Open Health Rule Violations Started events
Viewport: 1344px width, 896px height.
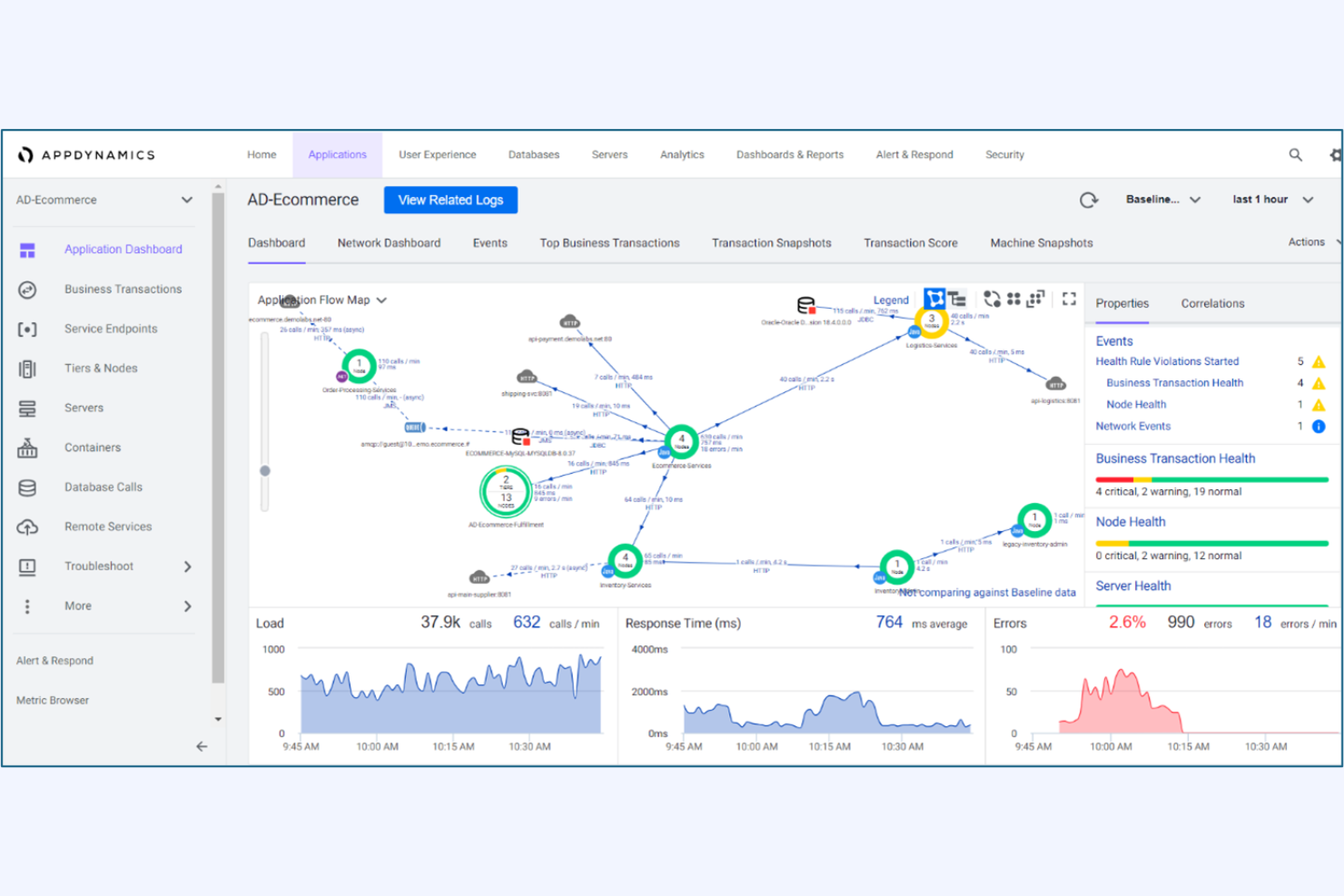1167,361
